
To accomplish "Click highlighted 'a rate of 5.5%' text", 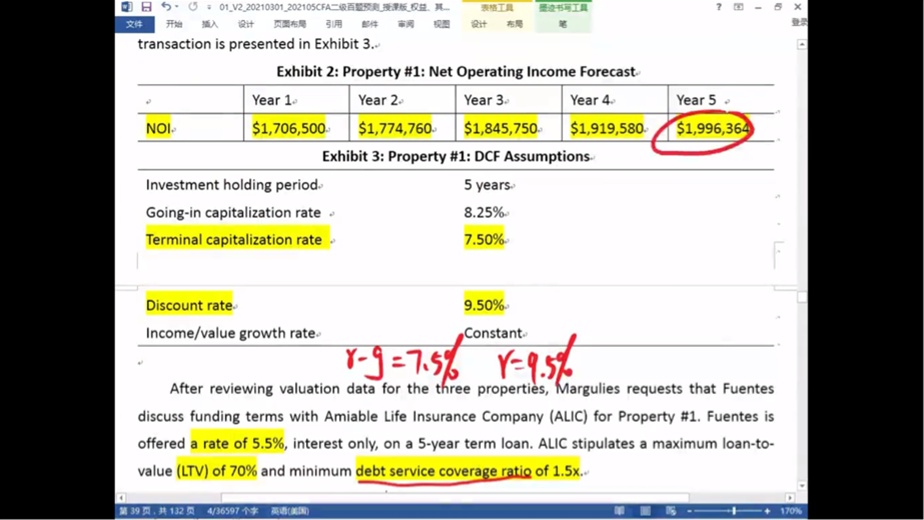I will point(237,443).
